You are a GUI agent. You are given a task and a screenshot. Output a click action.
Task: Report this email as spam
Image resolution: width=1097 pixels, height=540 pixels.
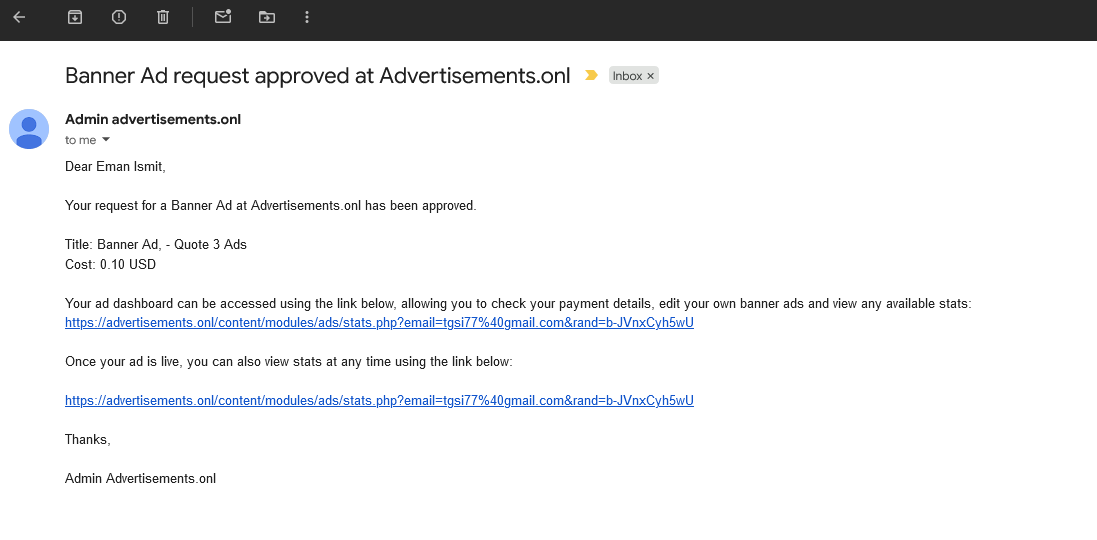point(119,17)
